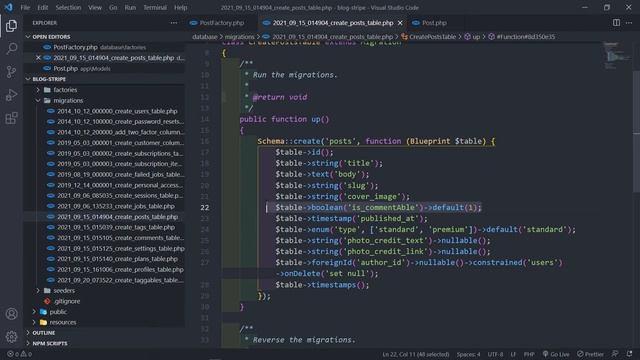Change indentation via Spaces: 4
The width and height of the screenshot is (640, 360).
[468, 354]
